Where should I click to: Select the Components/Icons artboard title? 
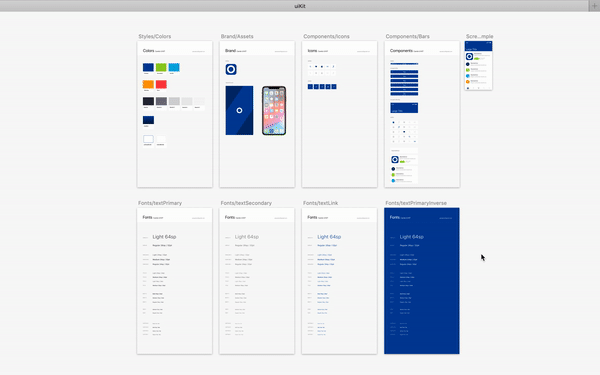[326, 36]
